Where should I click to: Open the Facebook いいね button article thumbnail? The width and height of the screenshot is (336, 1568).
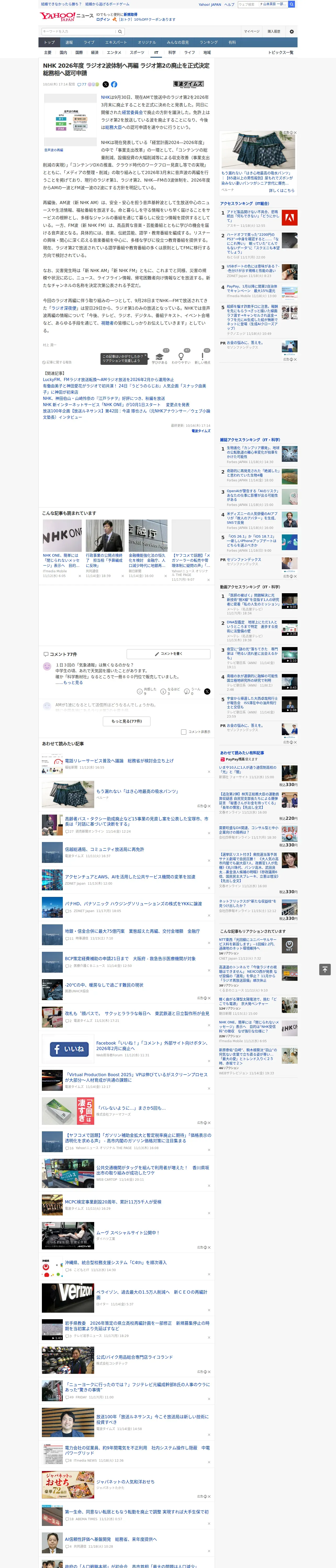[x=68, y=1049]
